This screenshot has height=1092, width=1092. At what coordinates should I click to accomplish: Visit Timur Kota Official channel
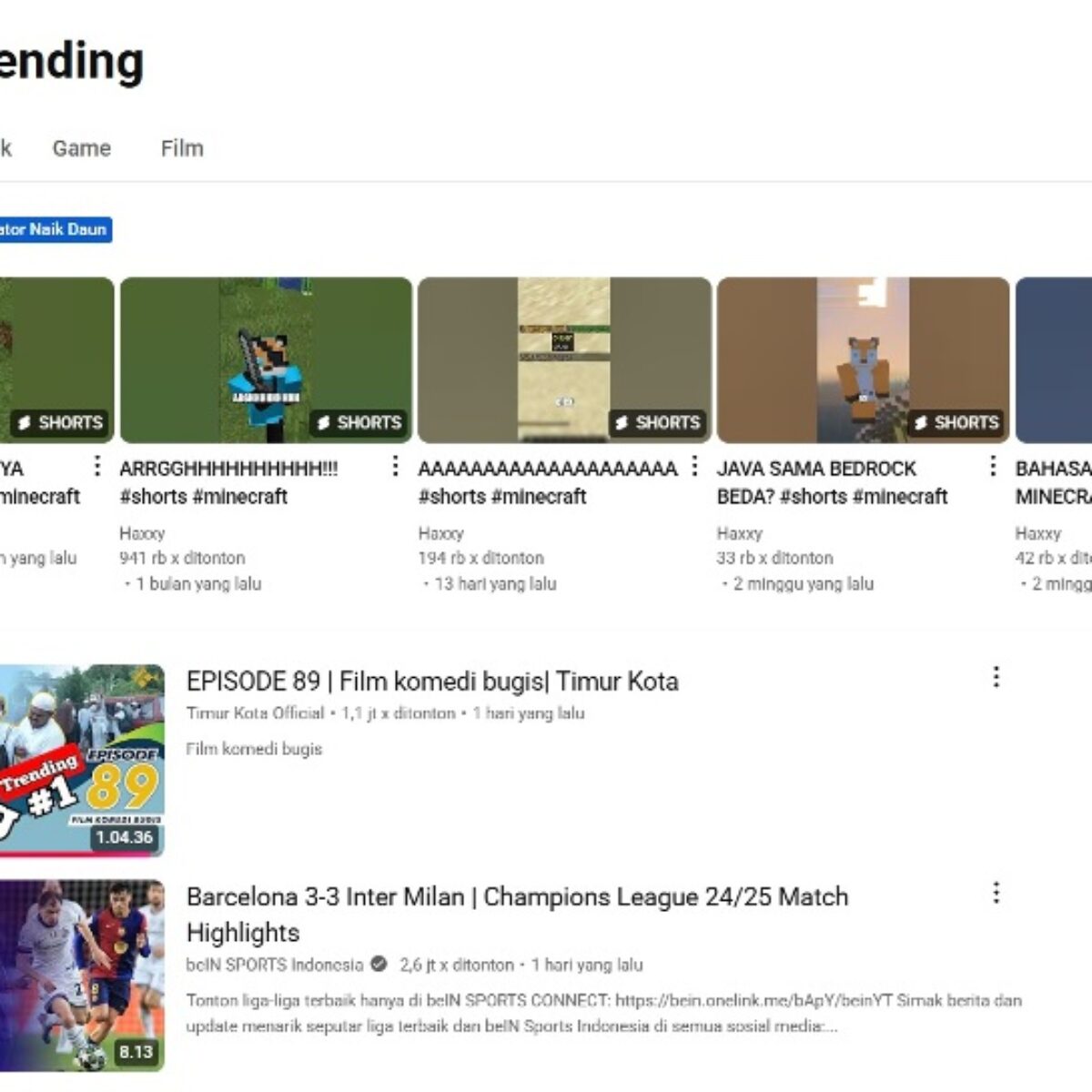255,713
